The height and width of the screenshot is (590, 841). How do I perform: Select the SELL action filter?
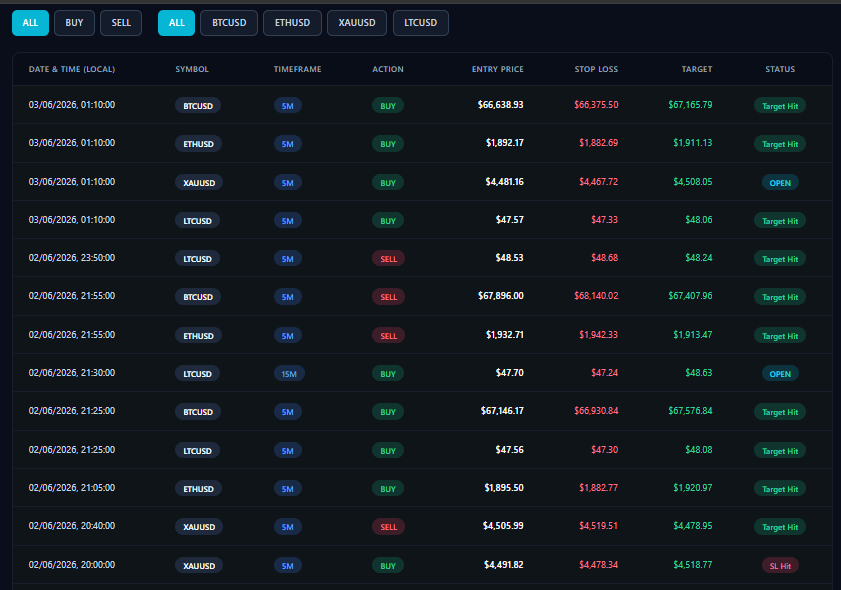[121, 23]
